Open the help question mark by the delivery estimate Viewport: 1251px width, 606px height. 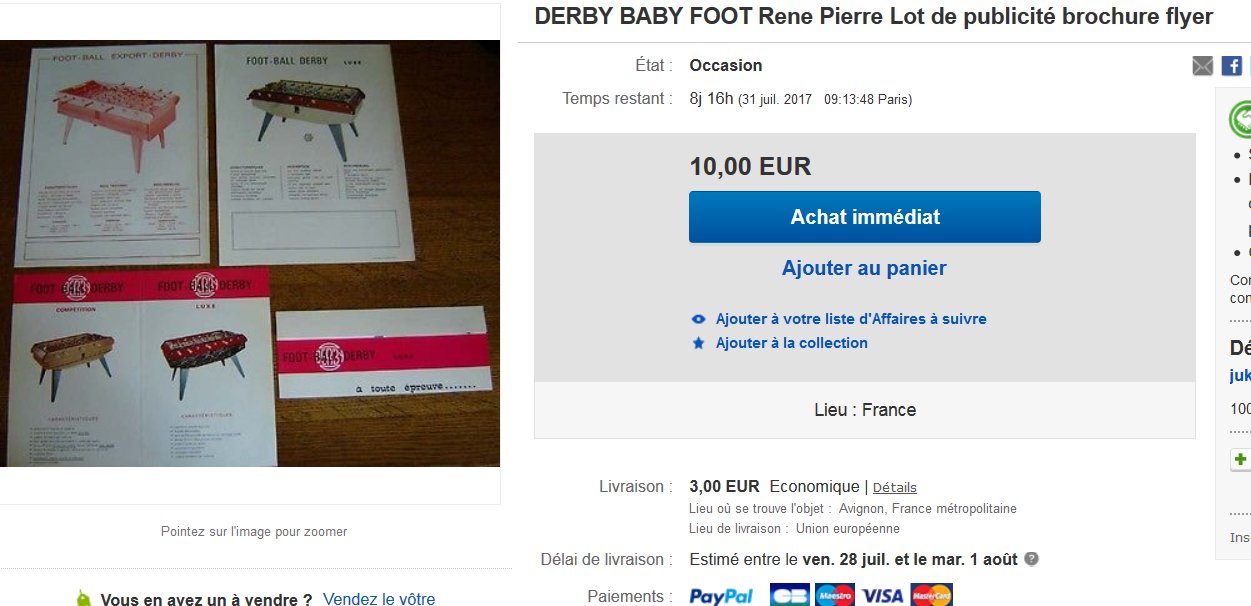point(1031,559)
